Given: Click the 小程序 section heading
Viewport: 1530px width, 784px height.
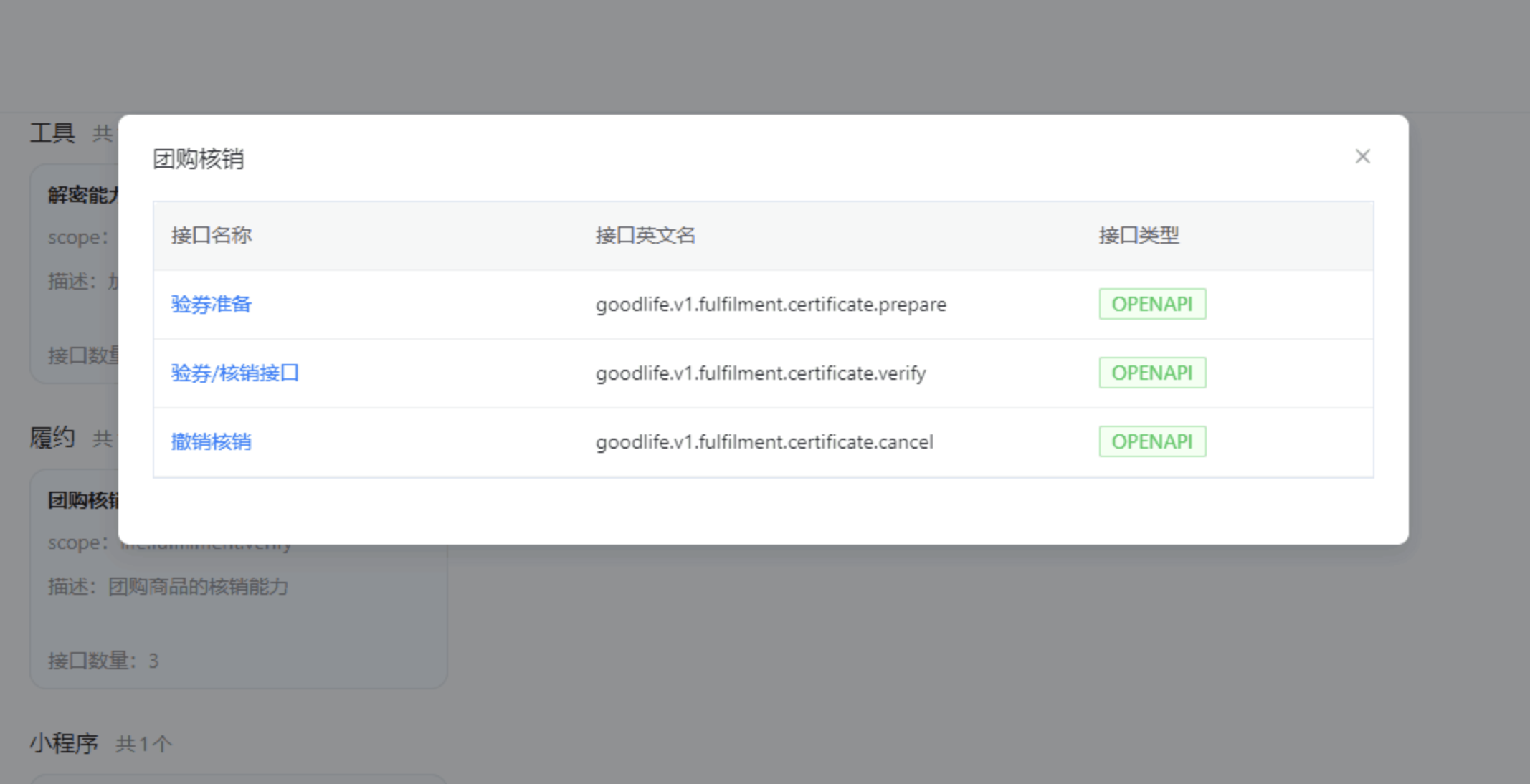Looking at the screenshot, I should click(x=63, y=744).
